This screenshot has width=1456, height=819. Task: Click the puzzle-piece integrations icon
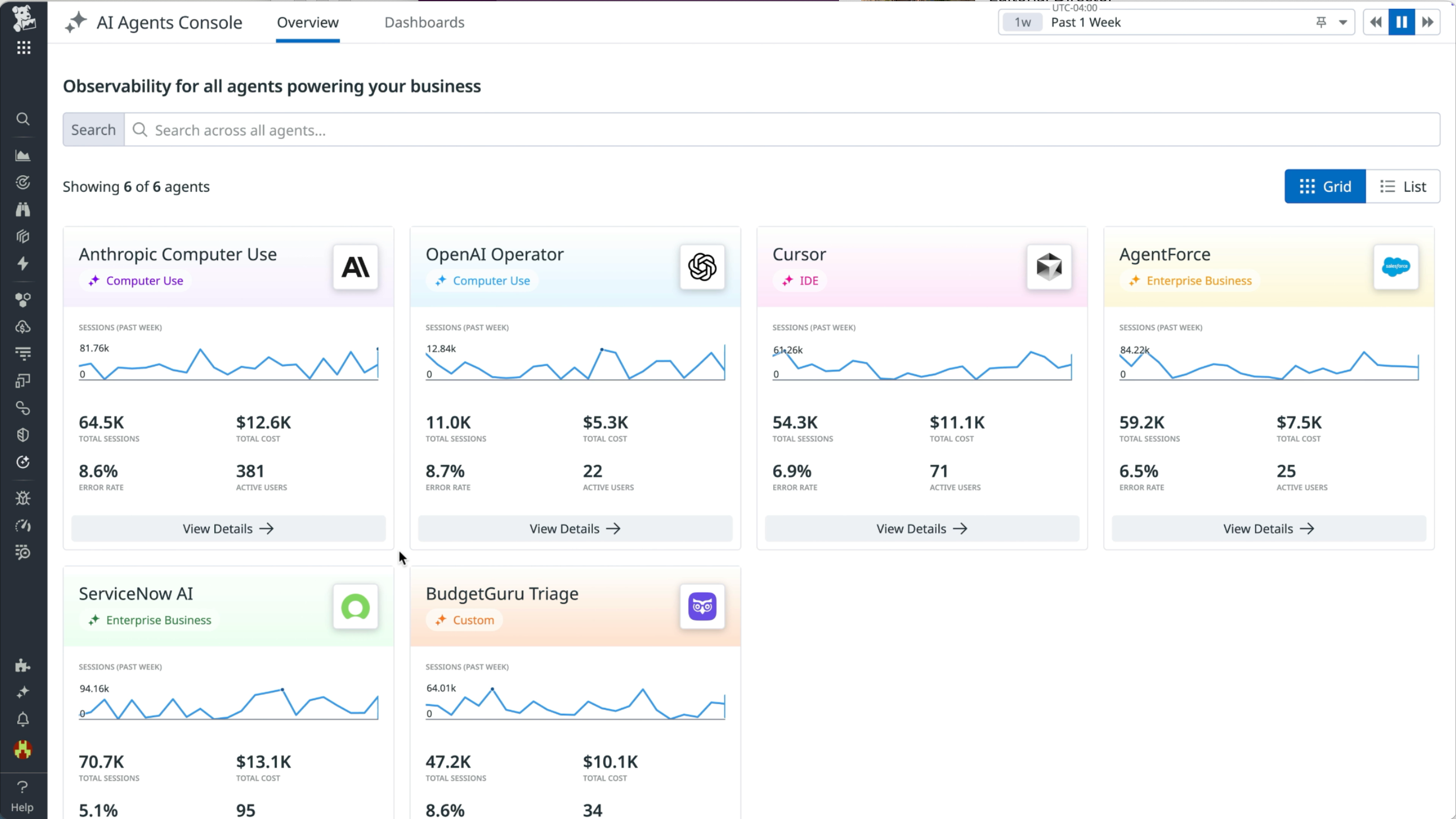pyautogui.click(x=23, y=665)
